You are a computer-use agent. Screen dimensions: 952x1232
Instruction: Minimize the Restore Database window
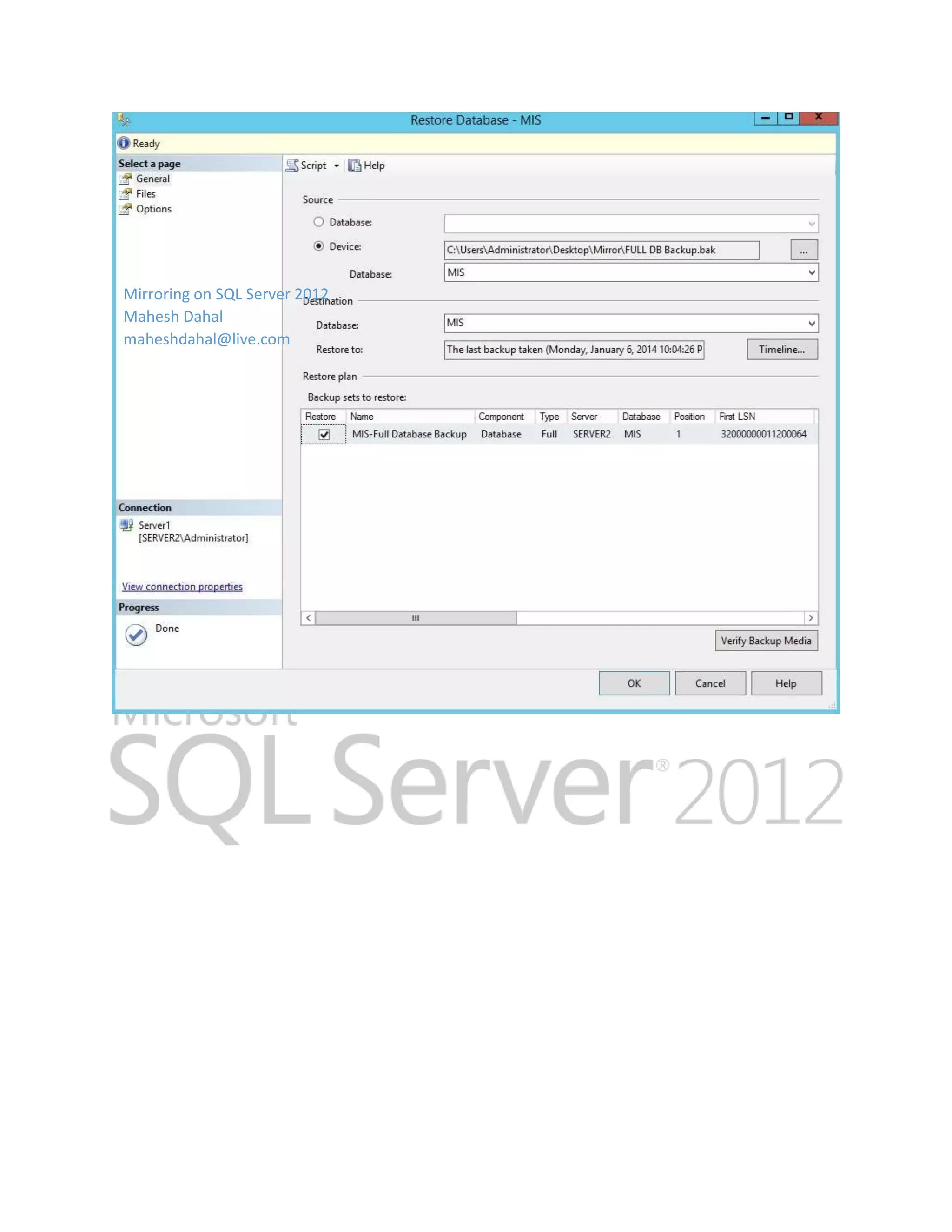coord(765,117)
